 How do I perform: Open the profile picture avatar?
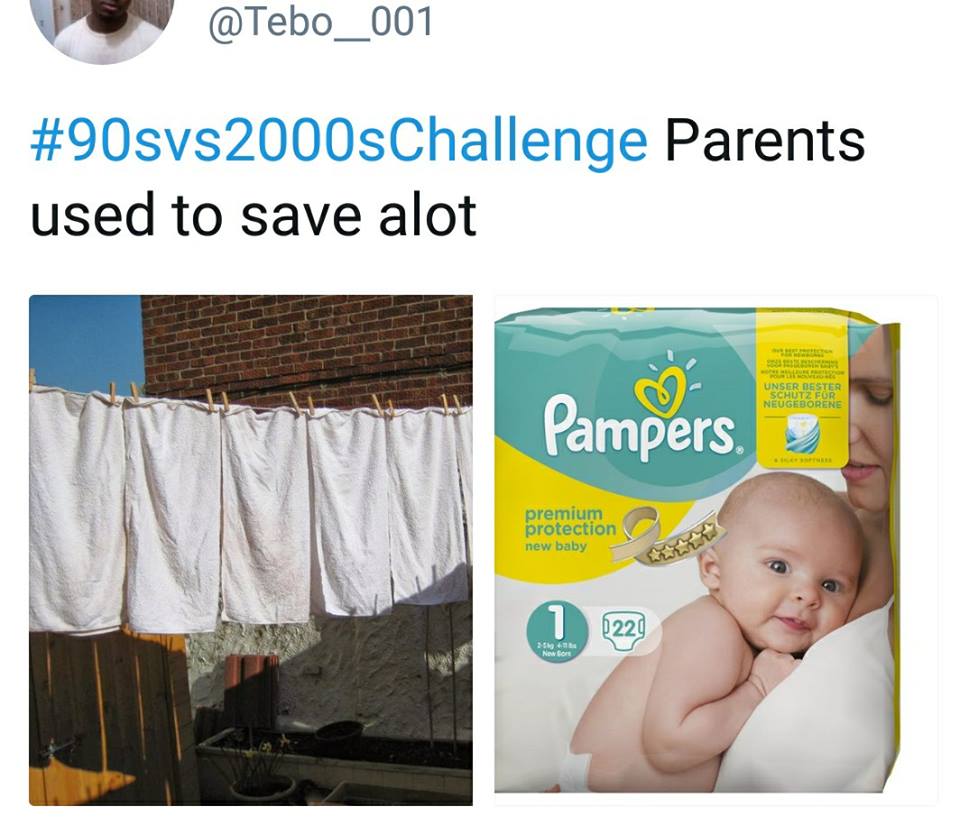click(x=102, y=28)
